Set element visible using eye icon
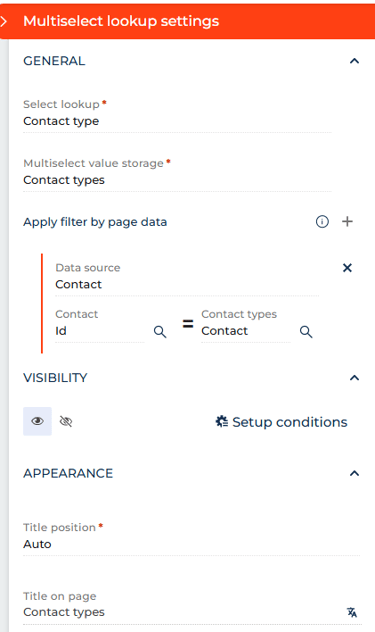 click(38, 421)
